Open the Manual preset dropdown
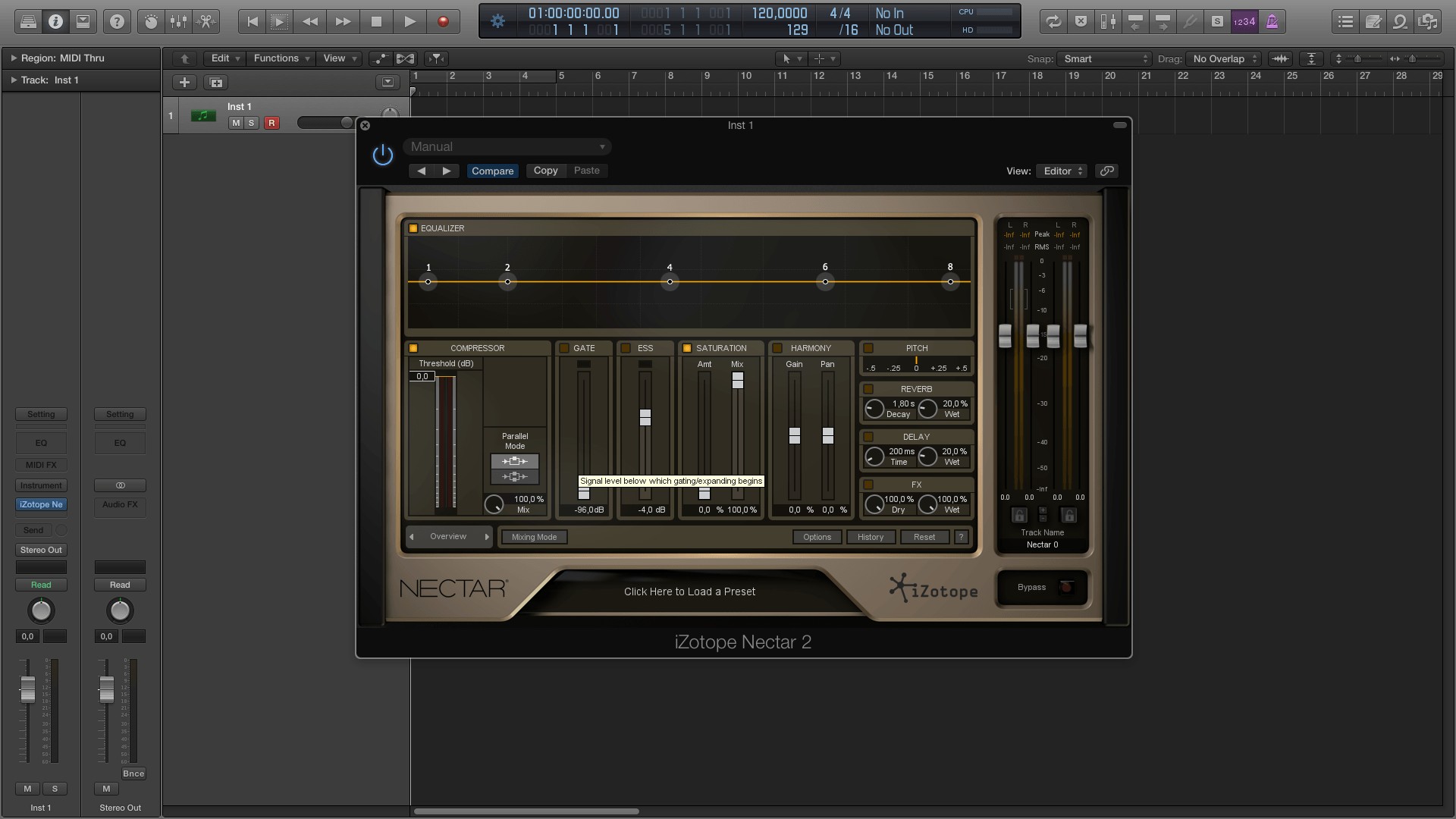1456x819 pixels. [x=507, y=146]
